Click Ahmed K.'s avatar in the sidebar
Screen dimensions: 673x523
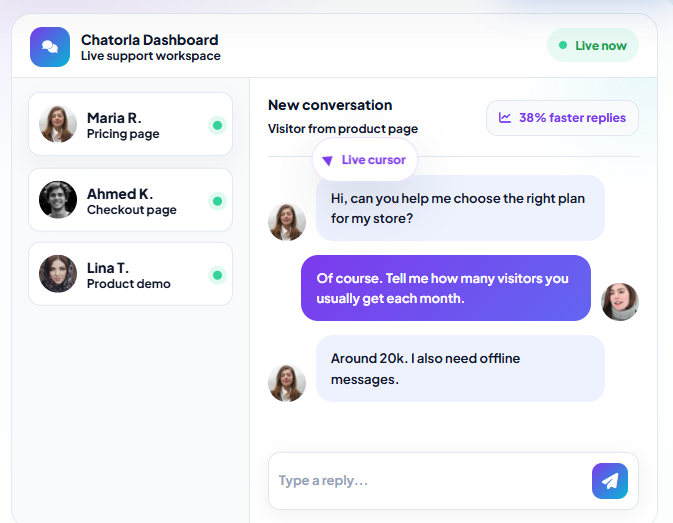58,200
